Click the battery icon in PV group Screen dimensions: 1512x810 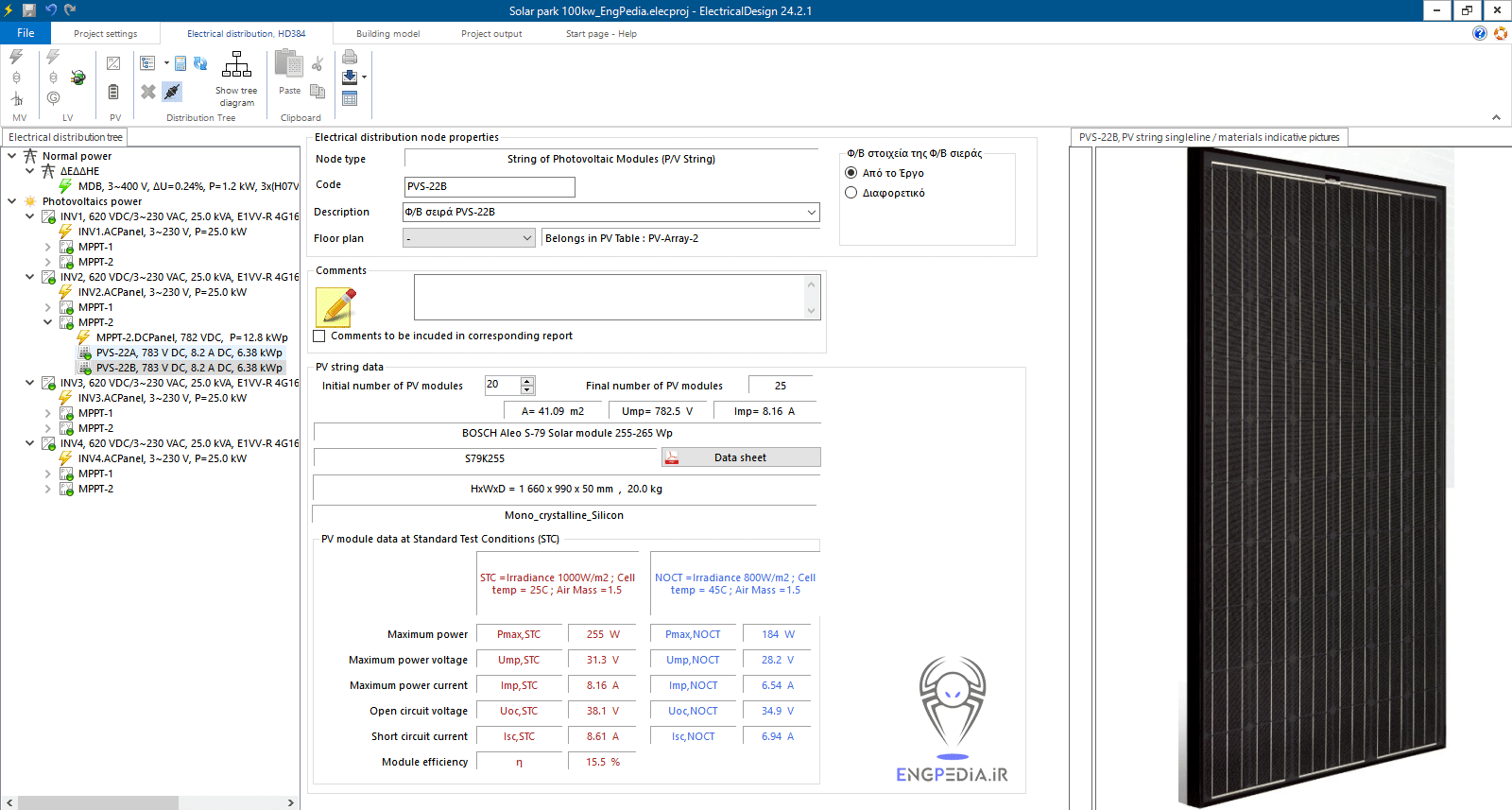click(113, 92)
